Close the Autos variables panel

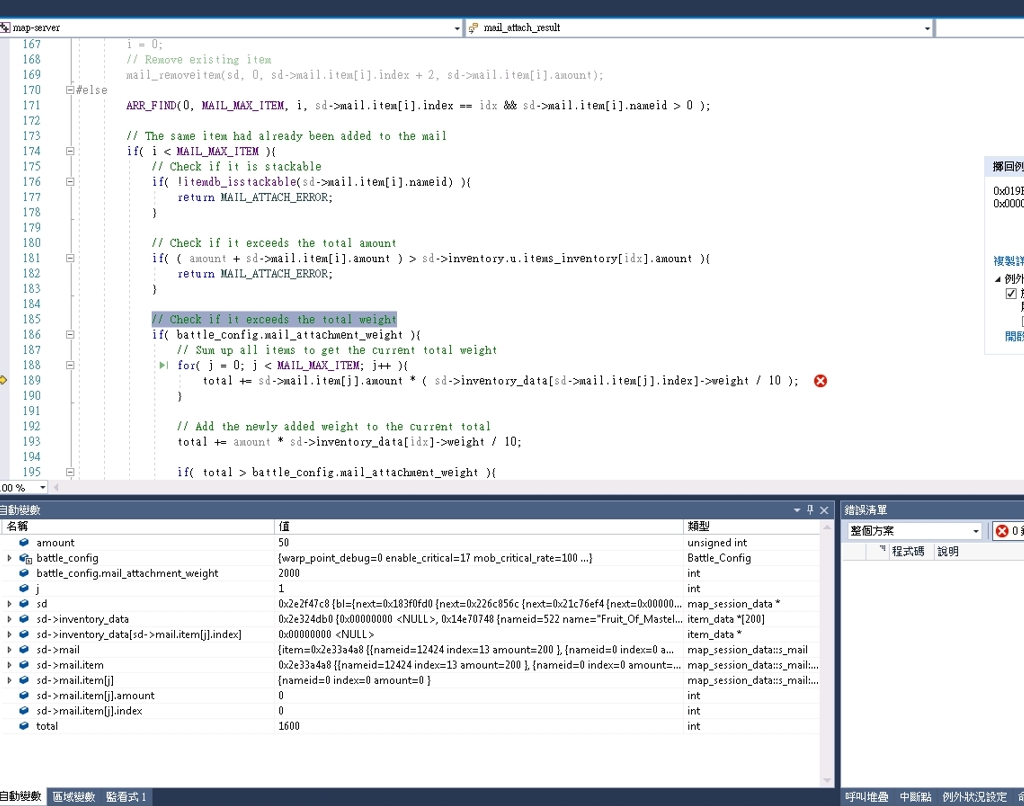pyautogui.click(x=824, y=510)
